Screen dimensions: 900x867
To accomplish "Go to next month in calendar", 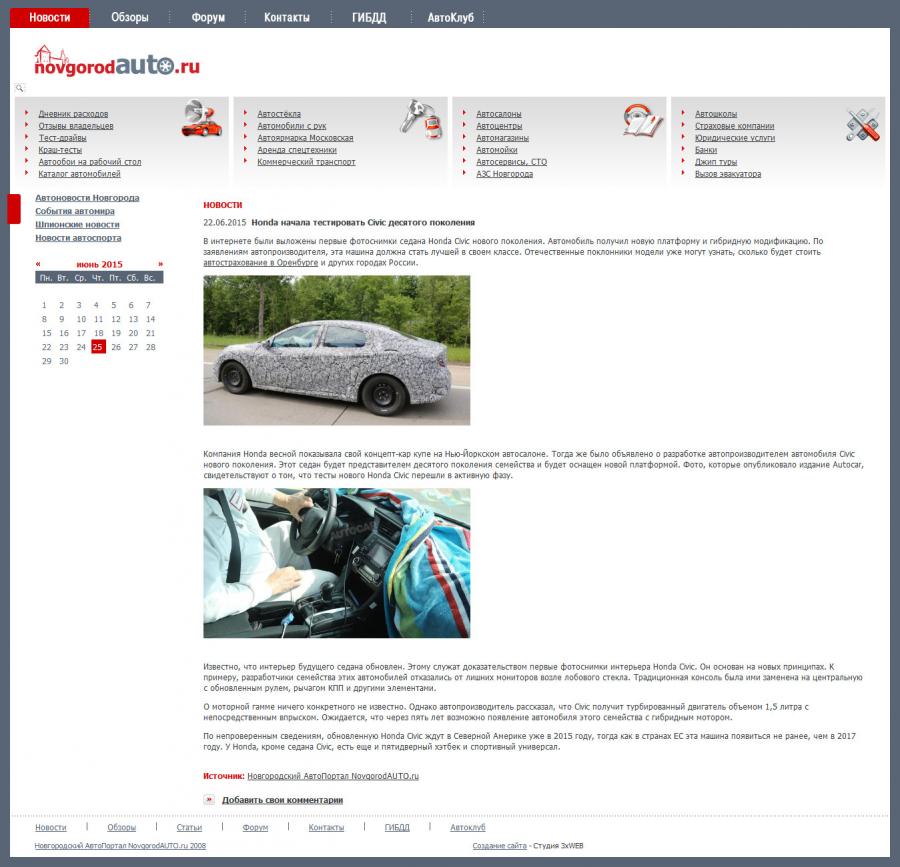I will click(x=160, y=264).
